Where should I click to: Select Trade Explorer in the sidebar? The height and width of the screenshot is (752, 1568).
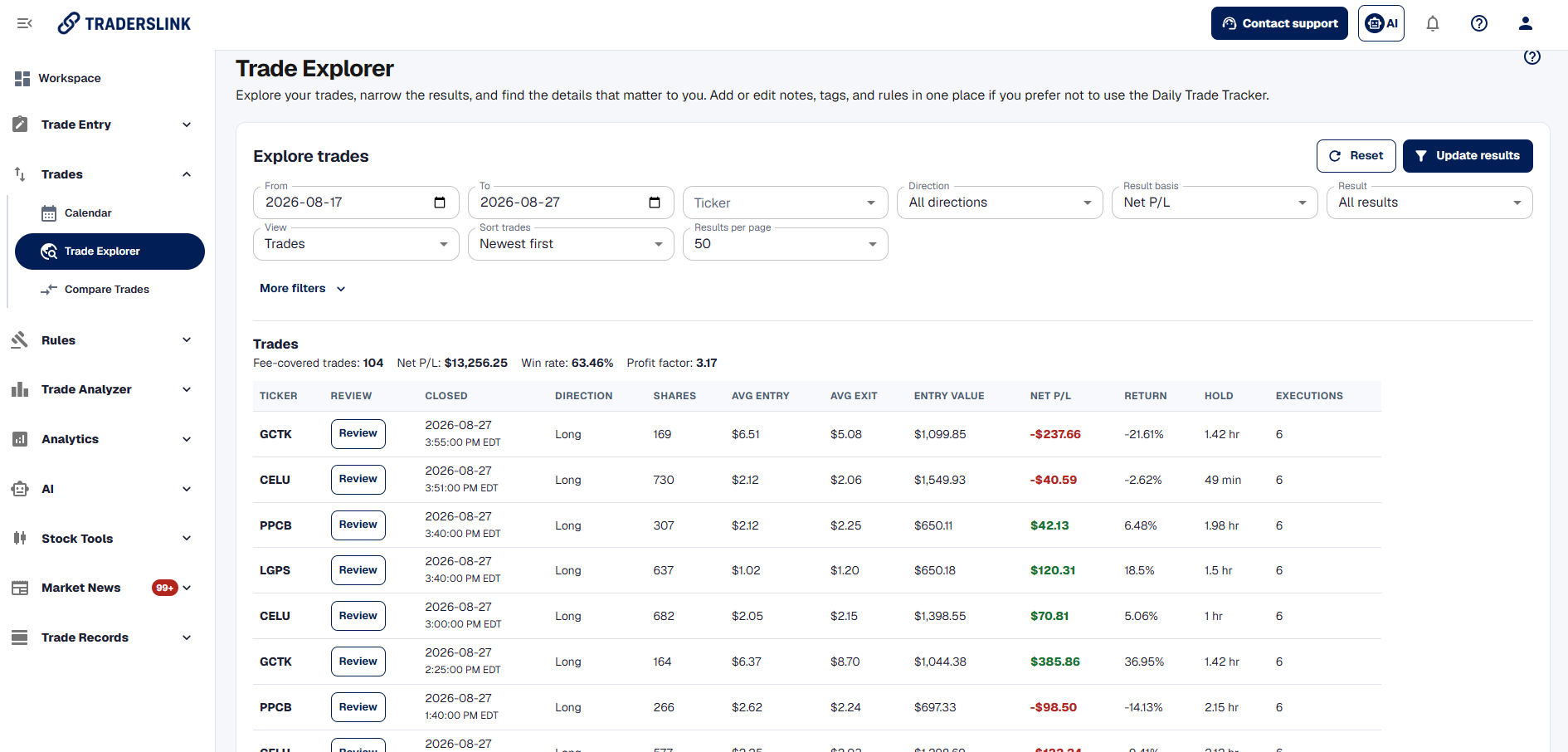(x=110, y=251)
